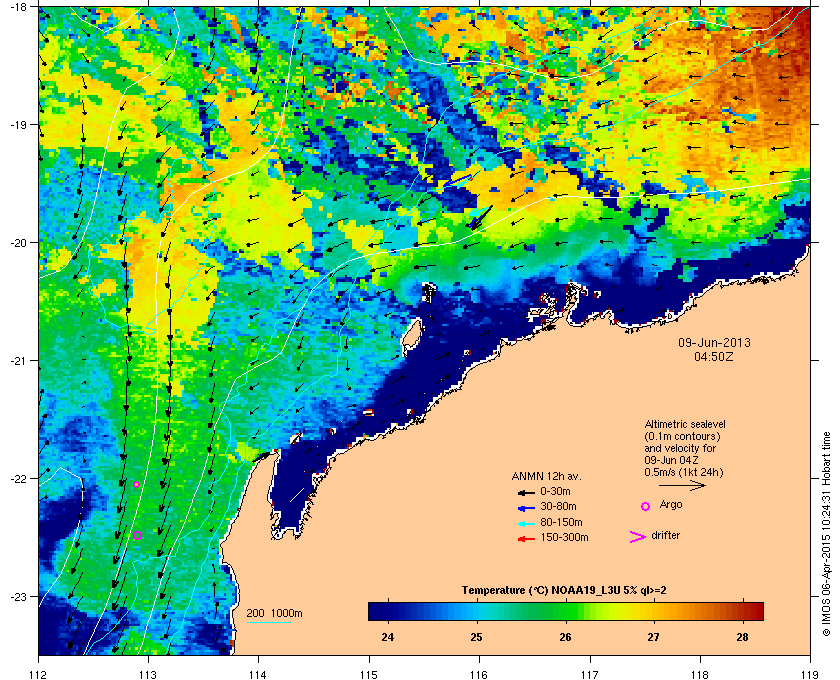Click latitude axis label -22
This screenshot has width=840, height=680.
(x=17, y=478)
